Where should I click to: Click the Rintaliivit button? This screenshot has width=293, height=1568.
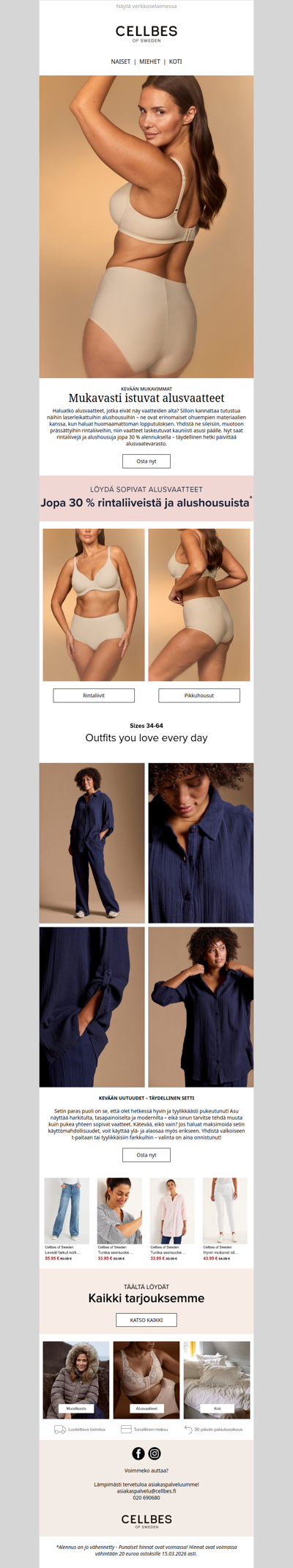coord(94,695)
